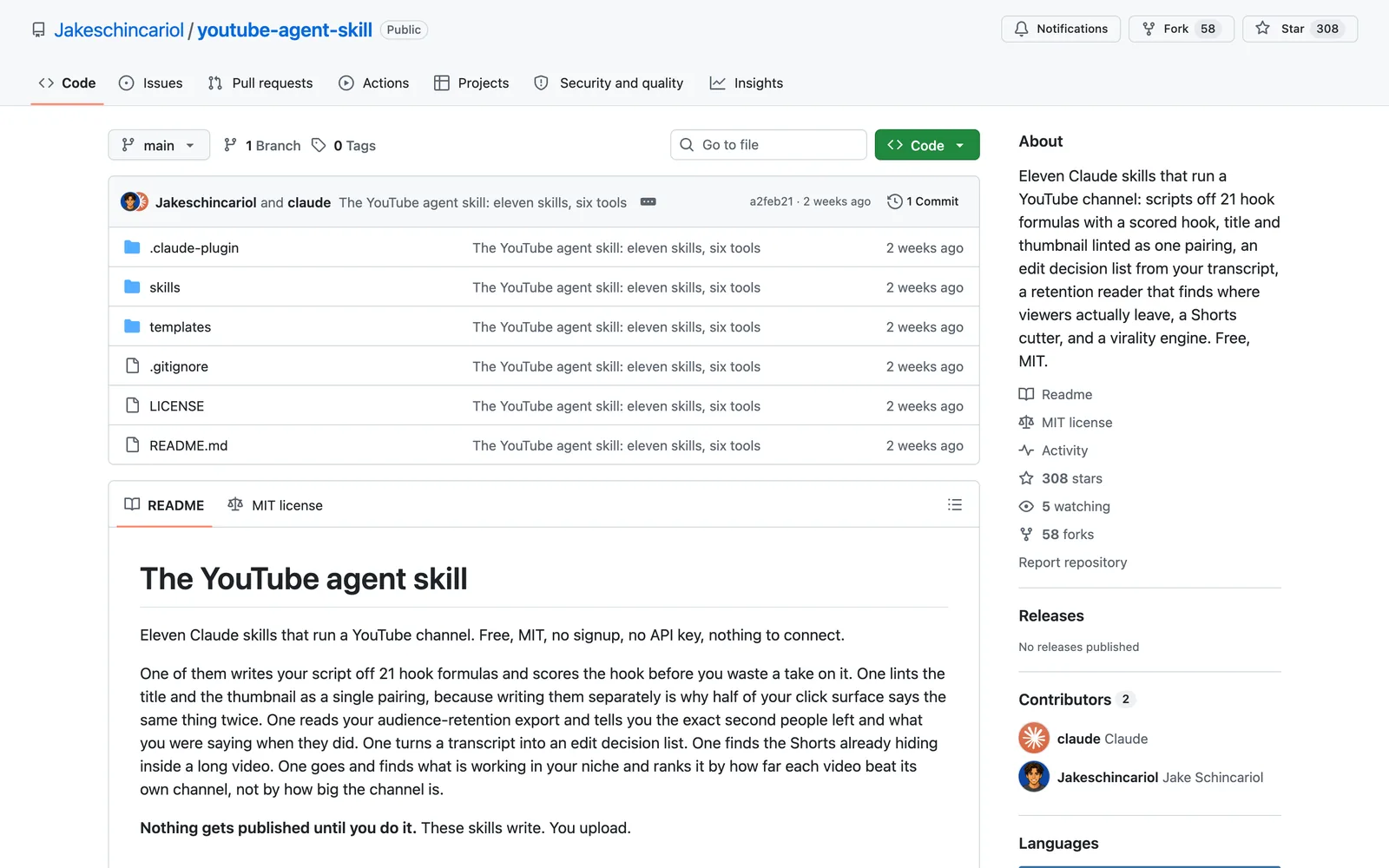The width and height of the screenshot is (1389, 868).
Task: Open the green Code dropdown
Action: (x=927, y=145)
